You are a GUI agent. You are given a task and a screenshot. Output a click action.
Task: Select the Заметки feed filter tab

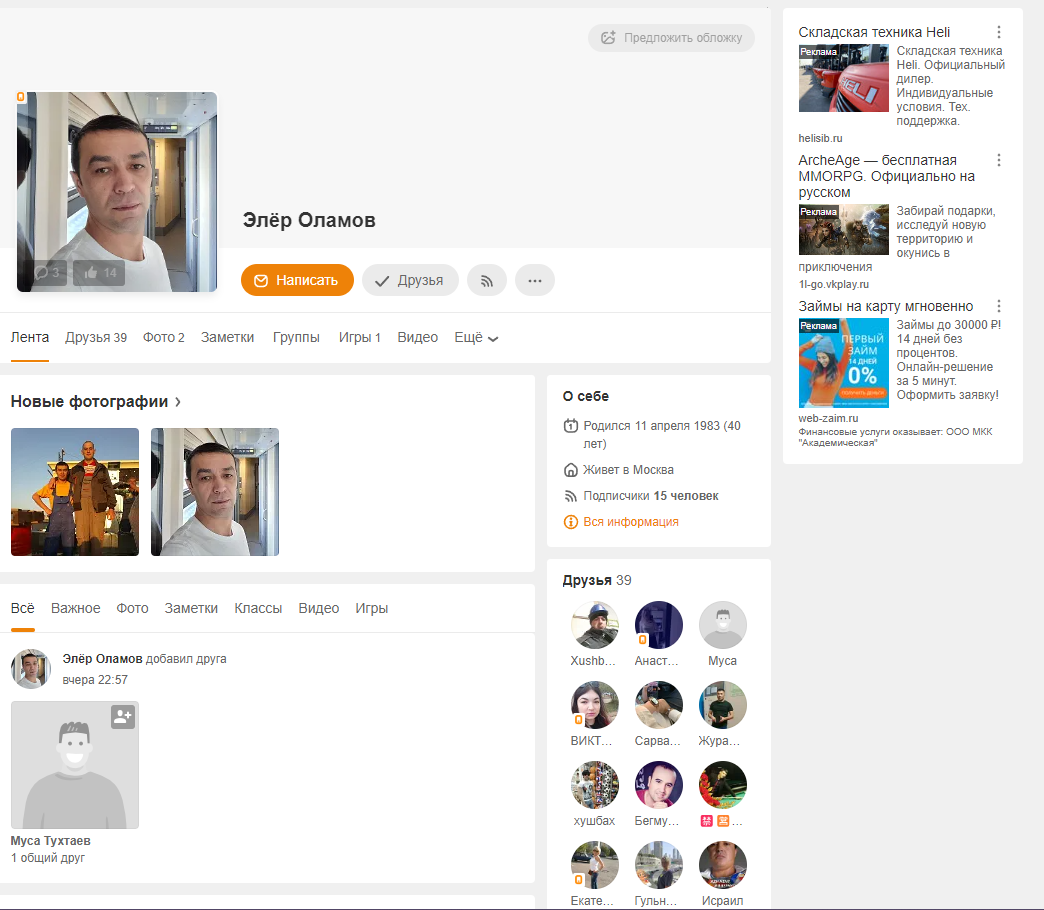(191, 608)
